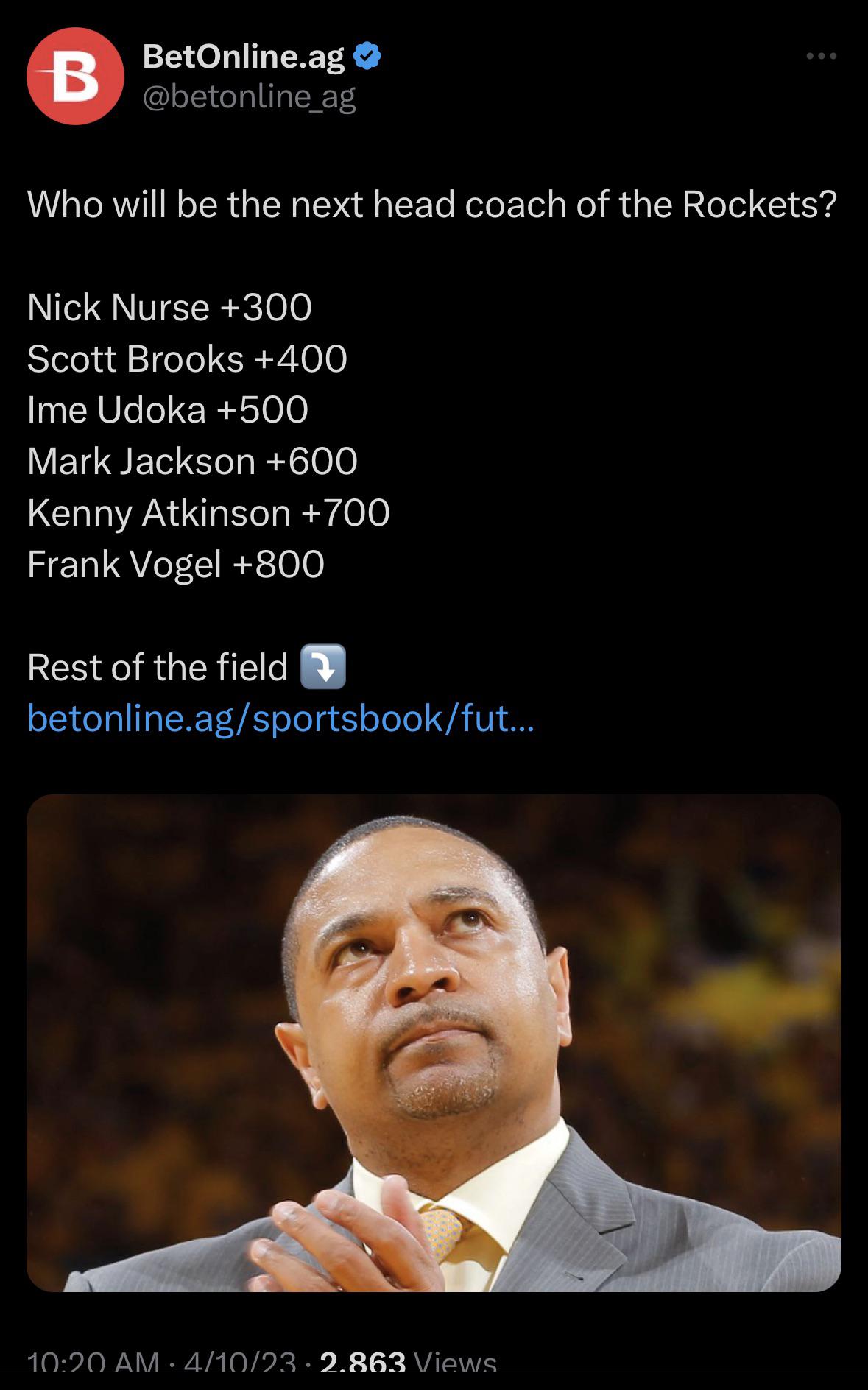This screenshot has height=1390, width=868.
Task: Open the attached coach photo
Action: (434, 1042)
